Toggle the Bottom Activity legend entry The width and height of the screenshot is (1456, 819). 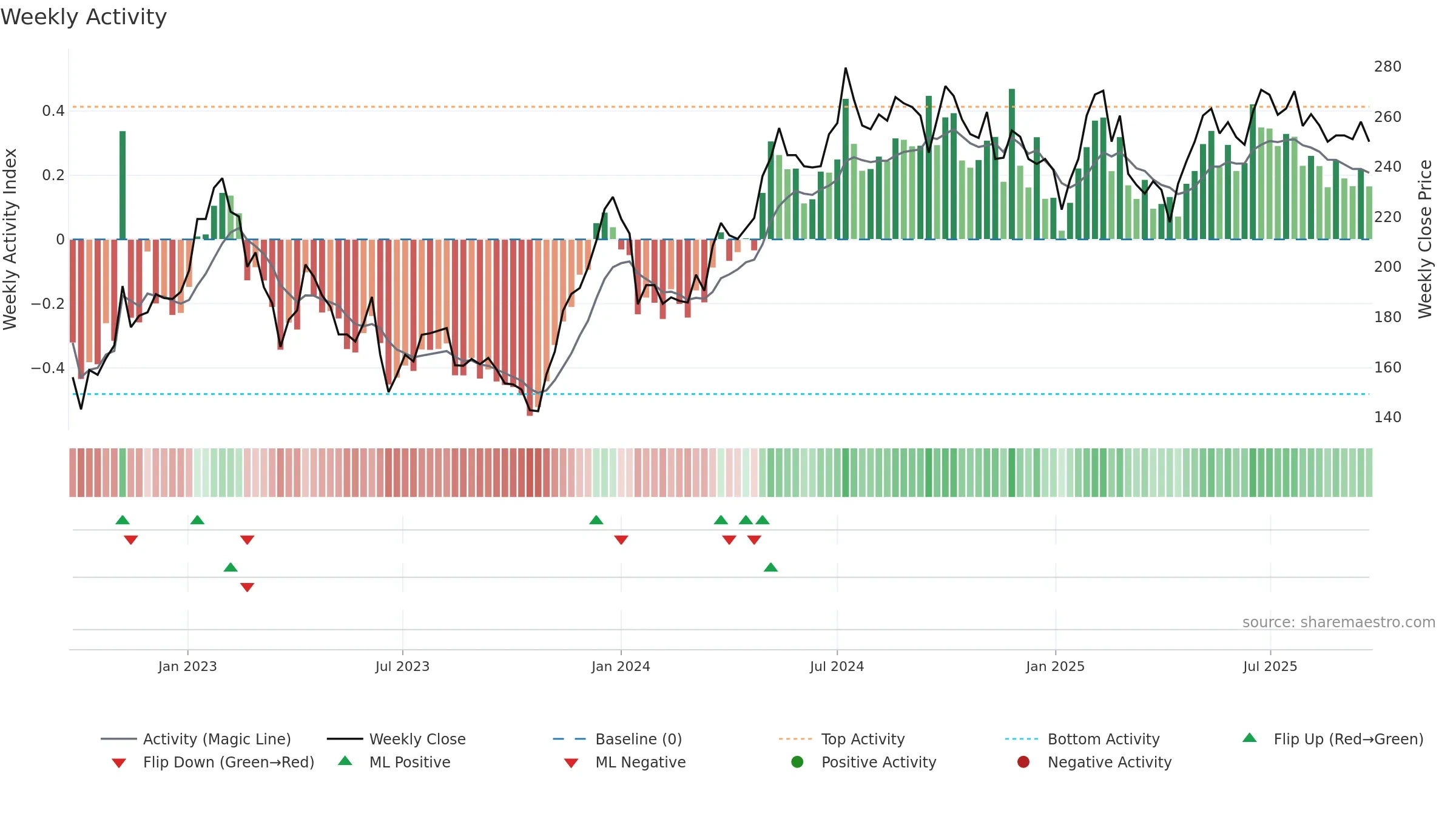1082,739
